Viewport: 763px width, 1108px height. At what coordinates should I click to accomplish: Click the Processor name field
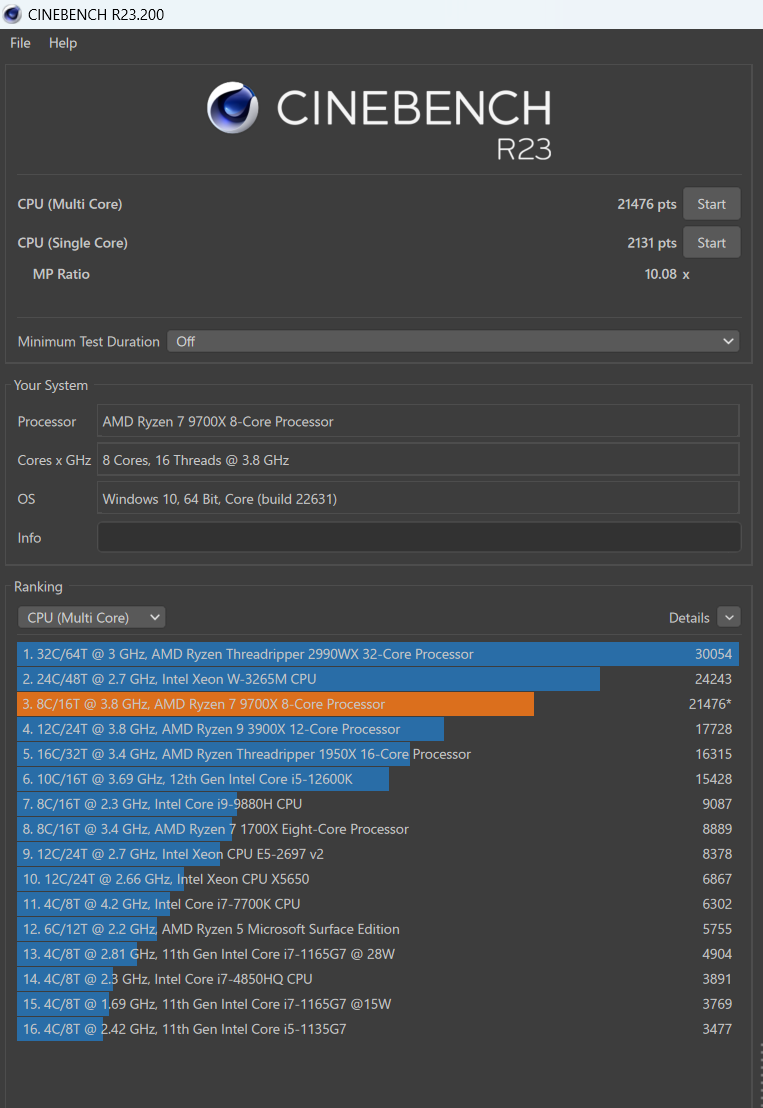(x=418, y=421)
